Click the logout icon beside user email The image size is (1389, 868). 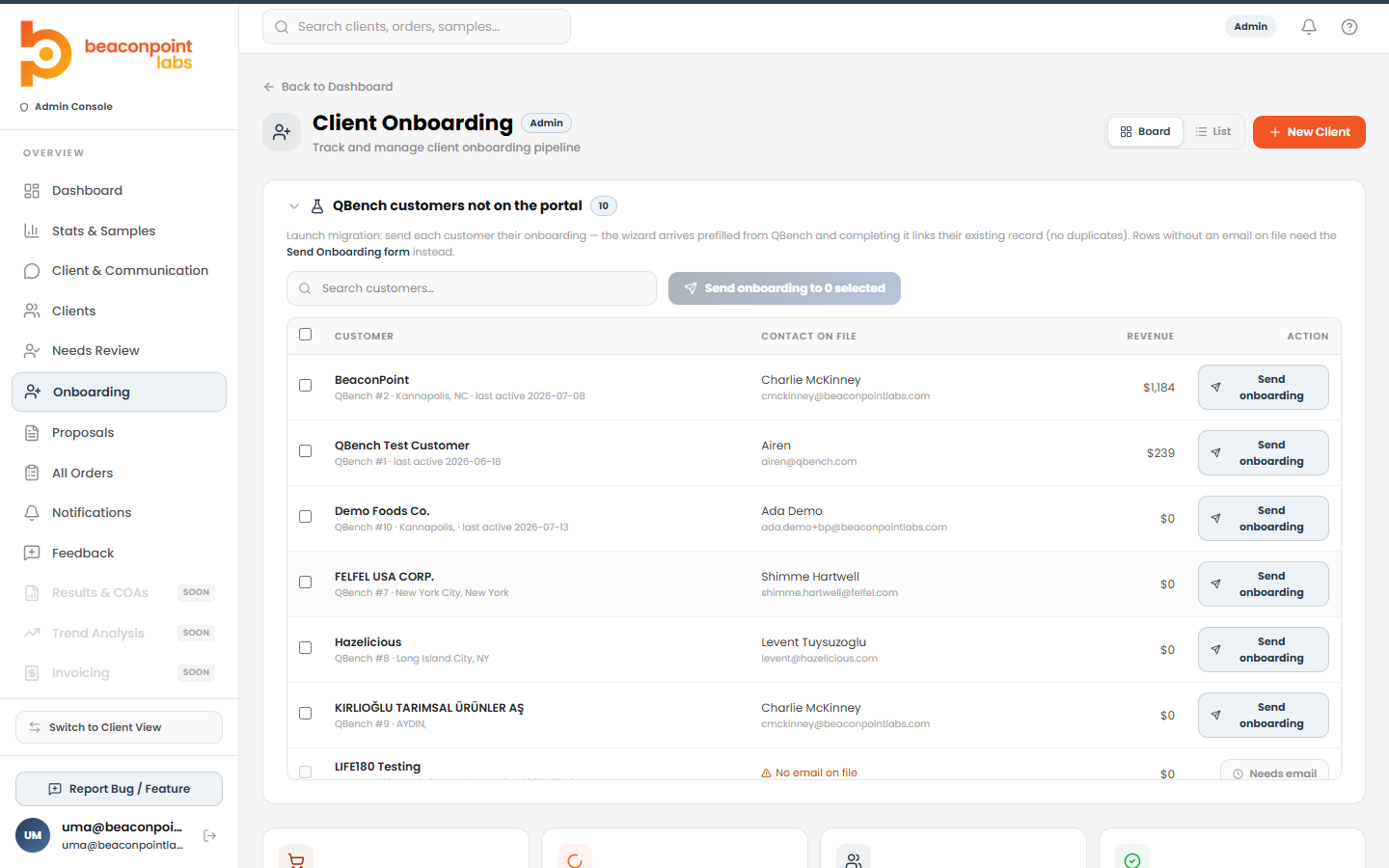click(210, 835)
